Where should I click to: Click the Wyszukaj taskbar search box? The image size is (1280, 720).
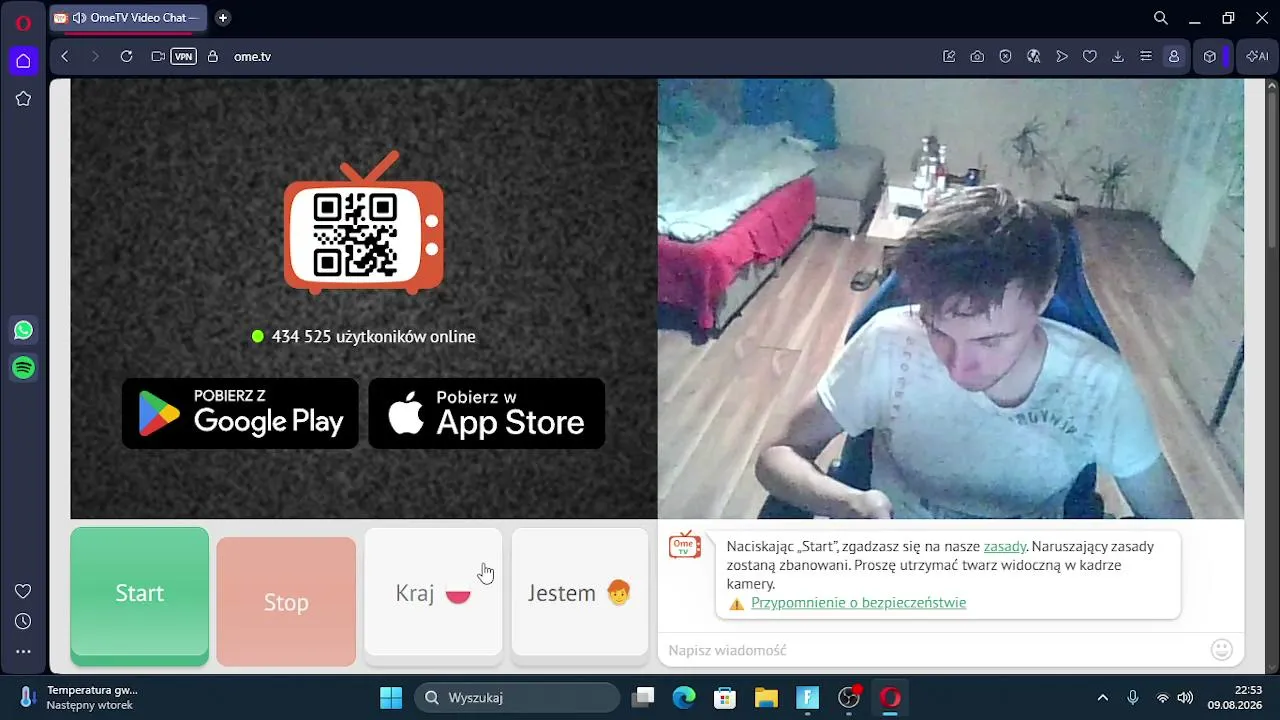518,697
